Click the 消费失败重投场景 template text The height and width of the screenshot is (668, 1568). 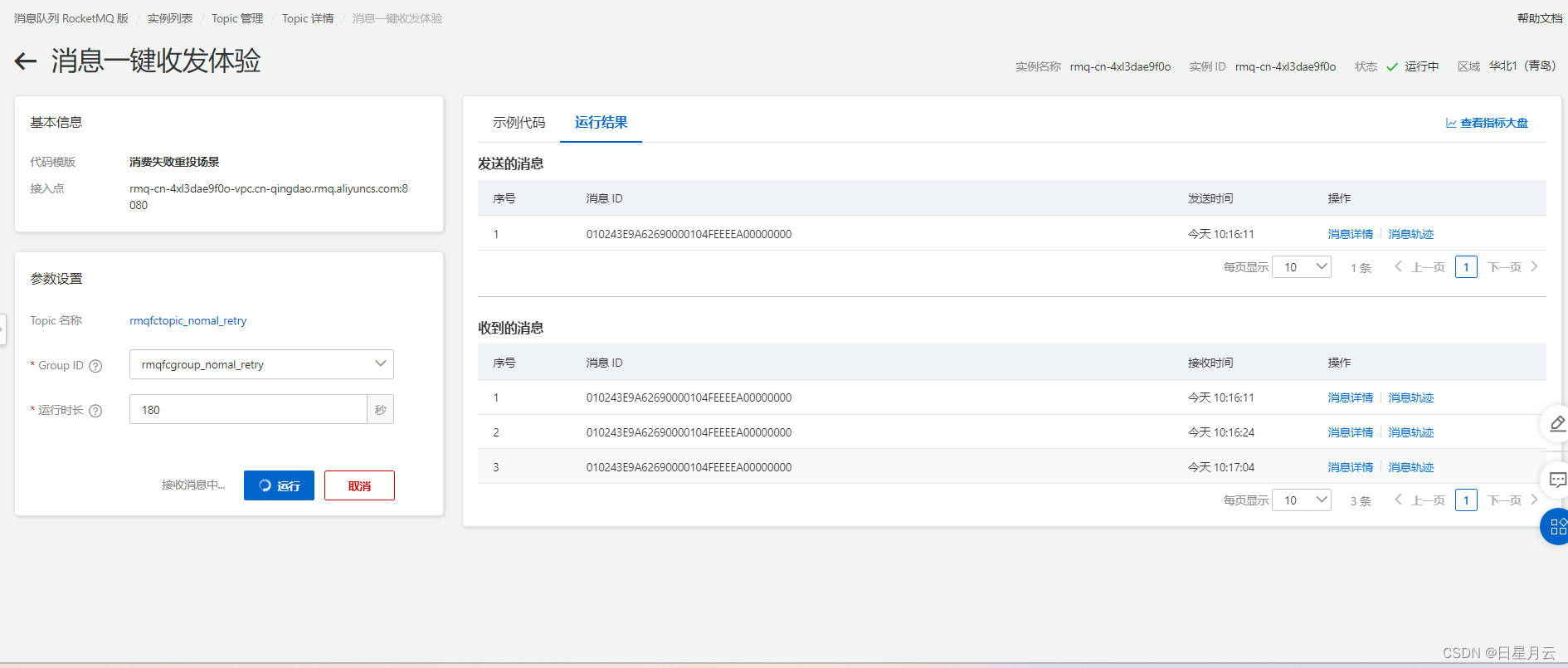pos(174,162)
